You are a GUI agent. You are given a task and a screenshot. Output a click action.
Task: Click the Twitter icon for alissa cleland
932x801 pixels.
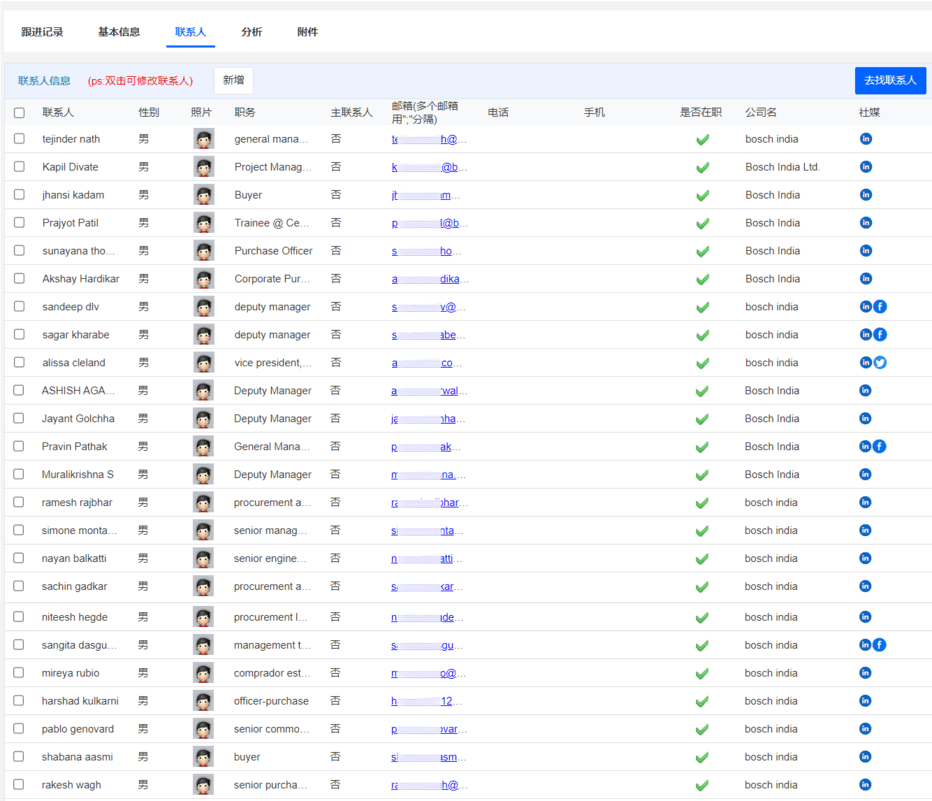(880, 362)
